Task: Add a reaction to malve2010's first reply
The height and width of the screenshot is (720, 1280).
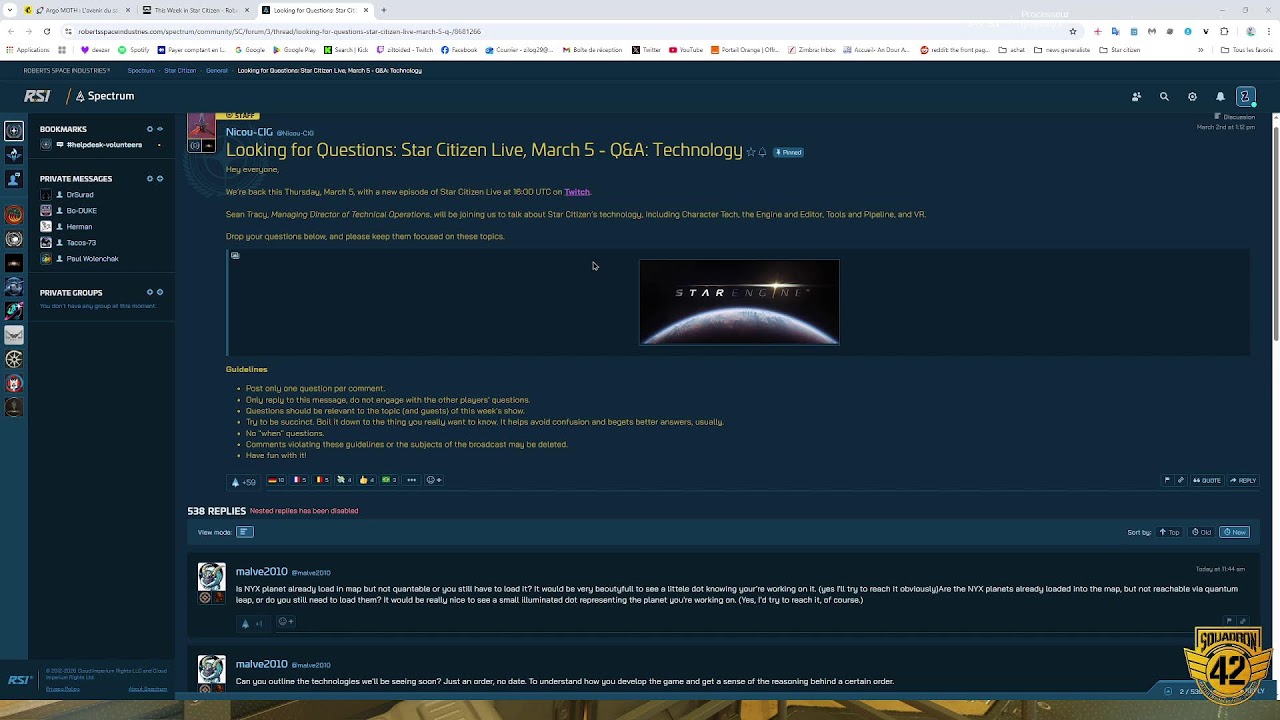Action: [x=285, y=622]
